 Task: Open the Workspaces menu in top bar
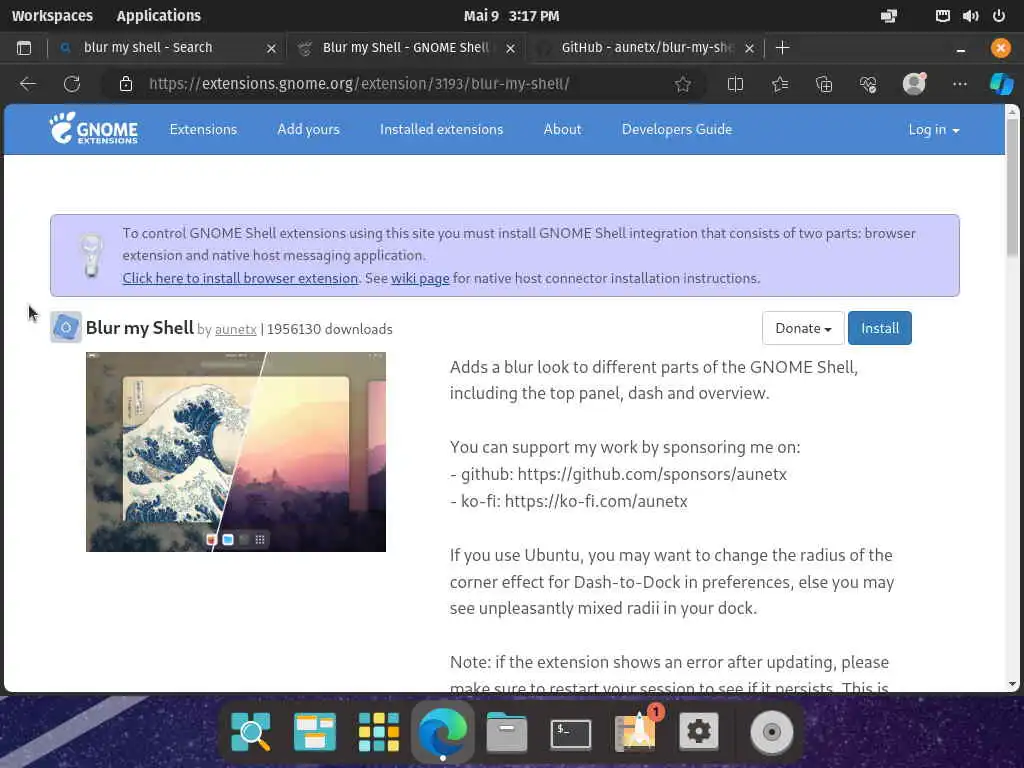coord(52,16)
